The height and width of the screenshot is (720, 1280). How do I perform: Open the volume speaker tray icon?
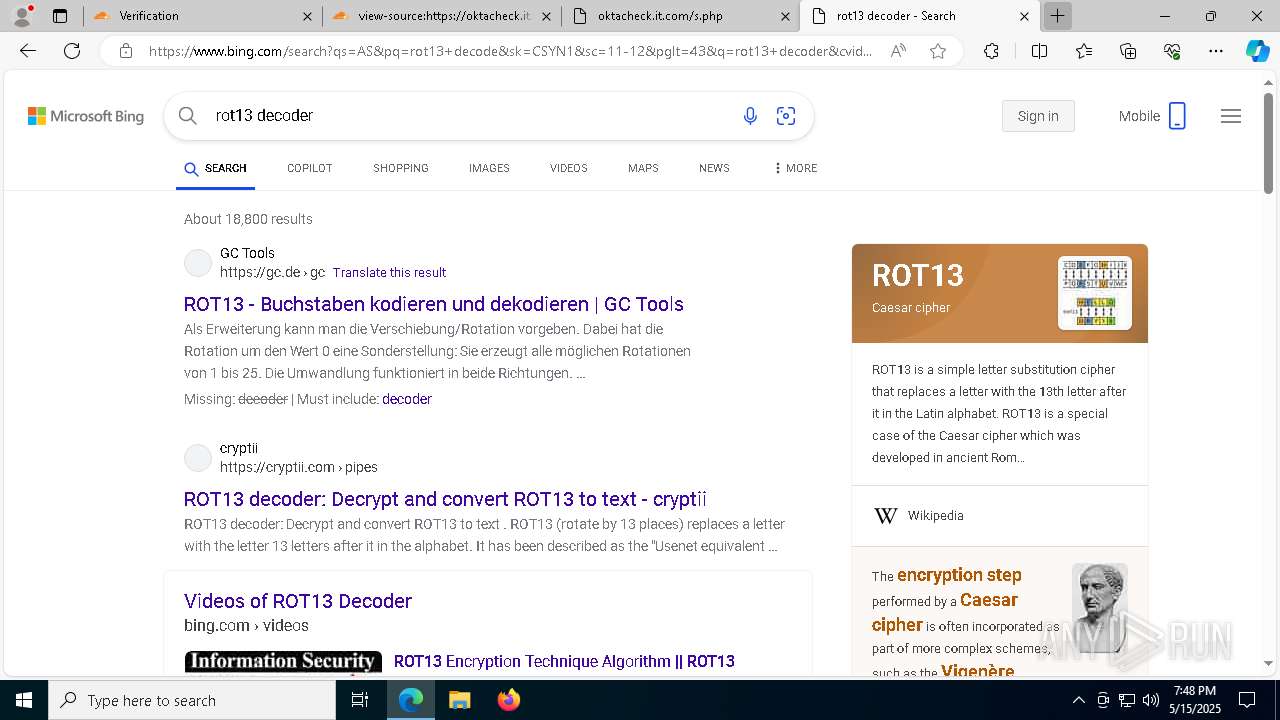tap(1150, 700)
